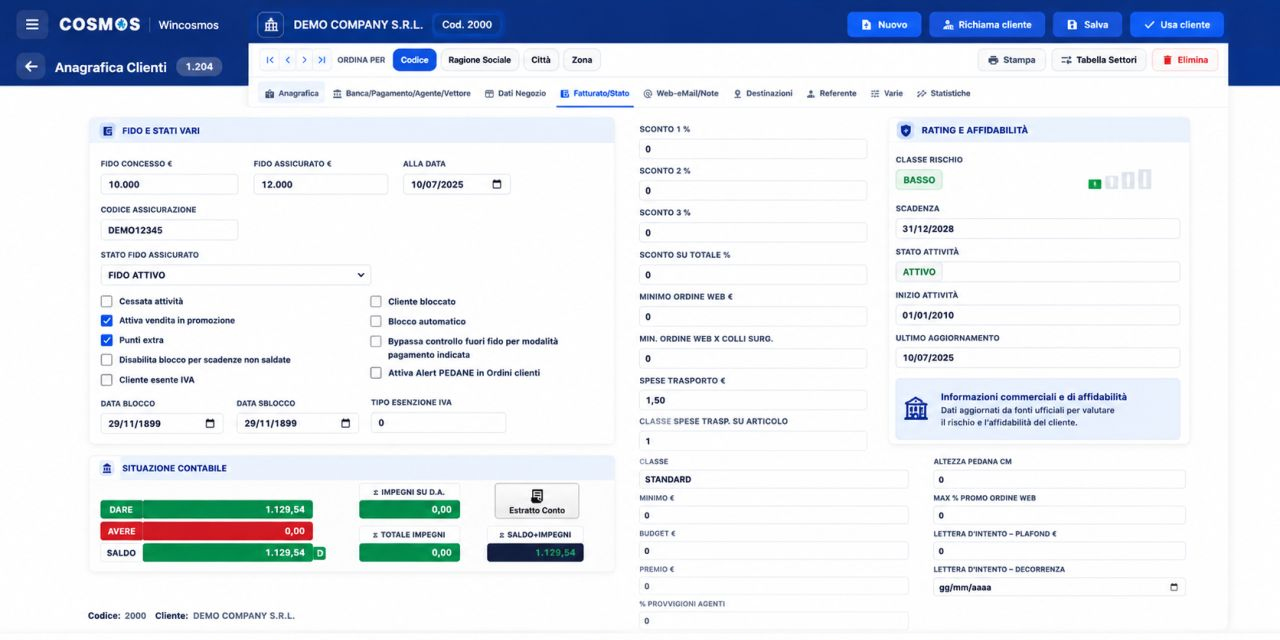This screenshot has width=1280, height=640.
Task: Enable Bypassa controllo fuori fido checkbox
Action: tap(376, 341)
